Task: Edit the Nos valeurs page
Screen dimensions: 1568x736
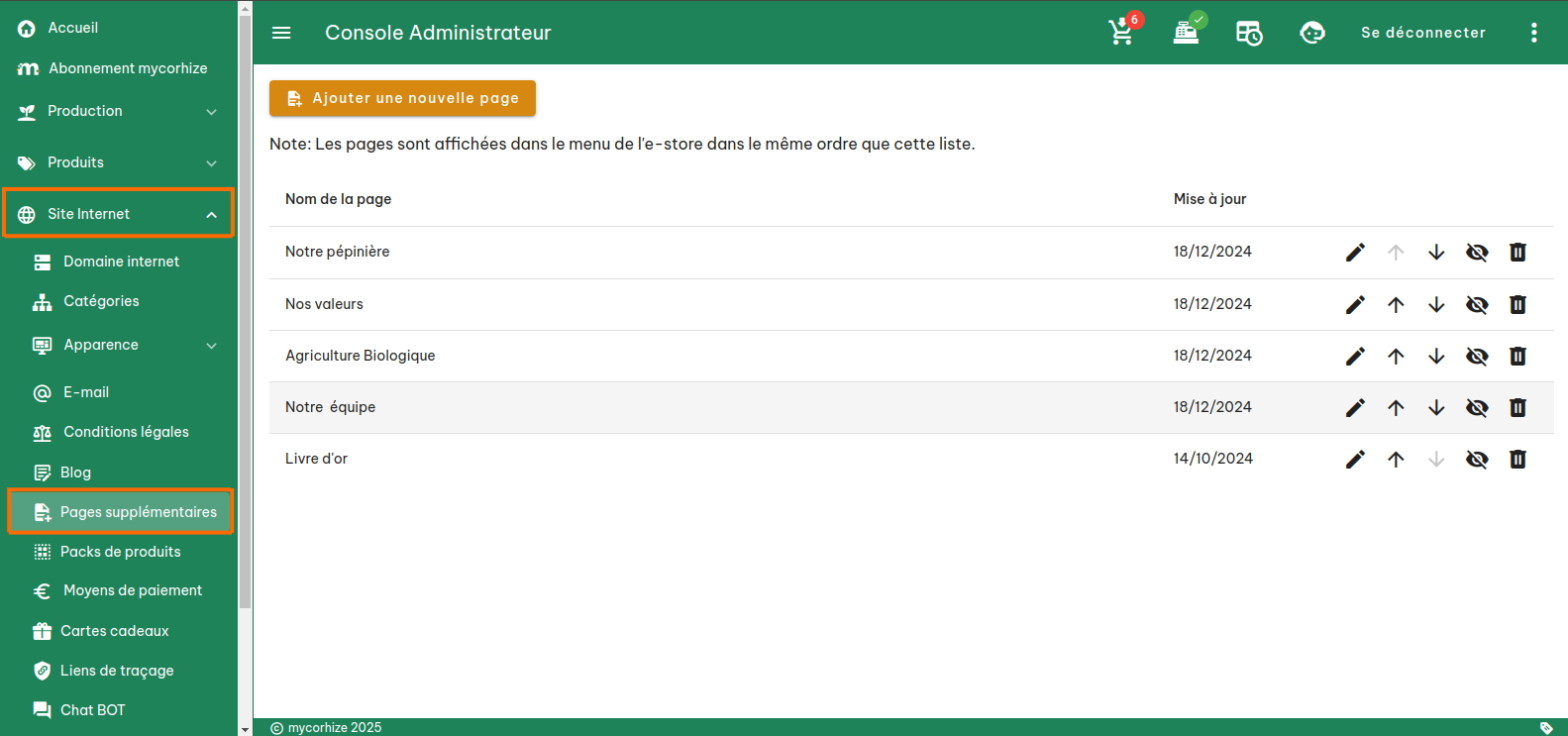Action: (x=1355, y=305)
